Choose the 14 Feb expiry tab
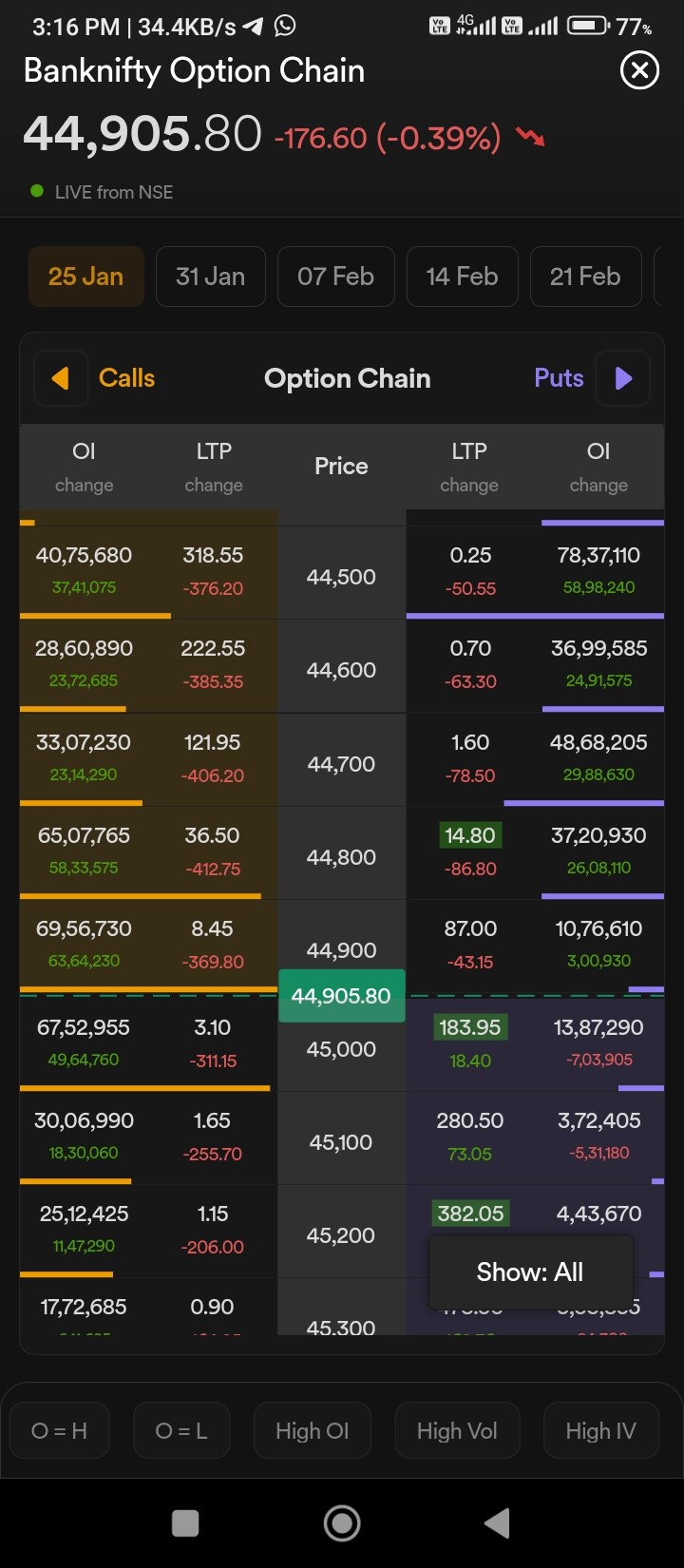 462,277
